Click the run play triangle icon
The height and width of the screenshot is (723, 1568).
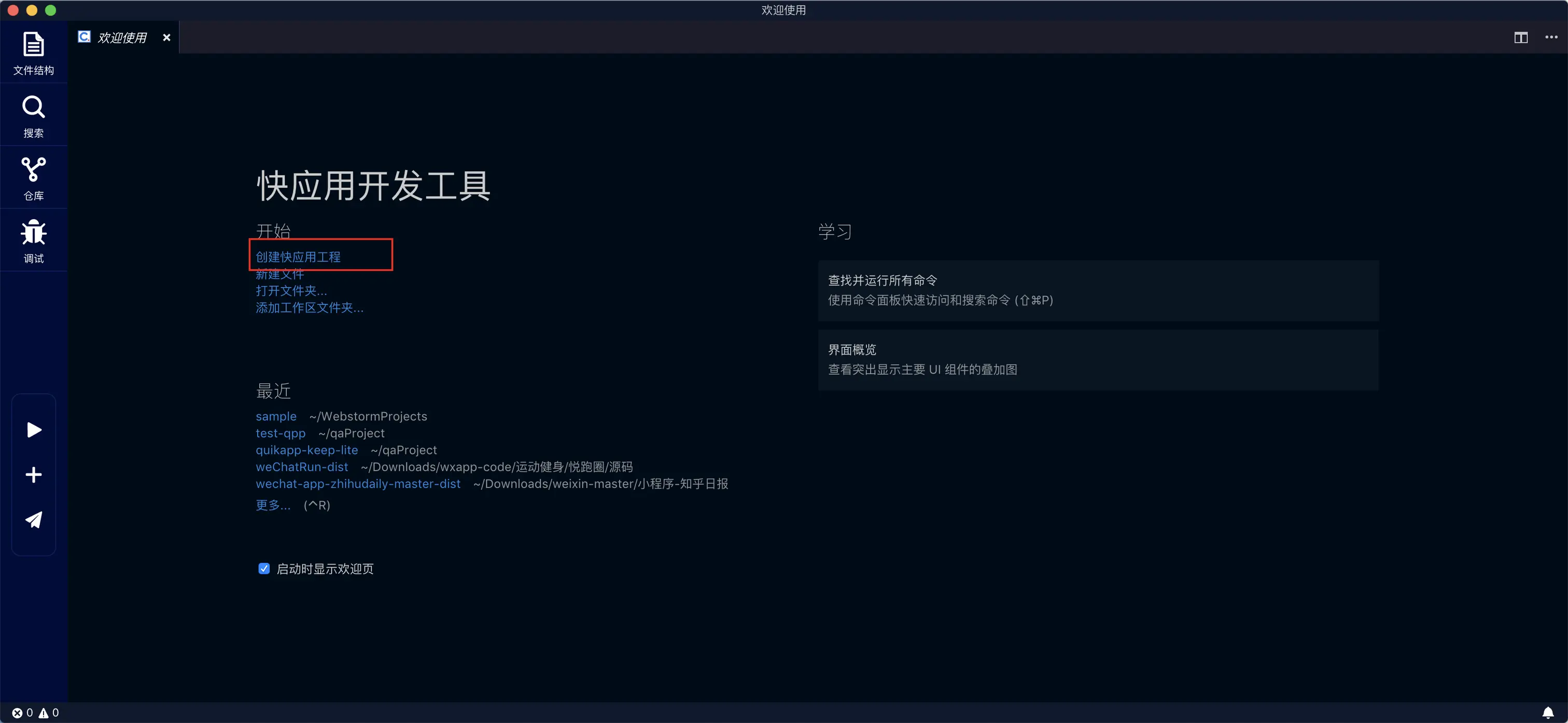coord(34,430)
